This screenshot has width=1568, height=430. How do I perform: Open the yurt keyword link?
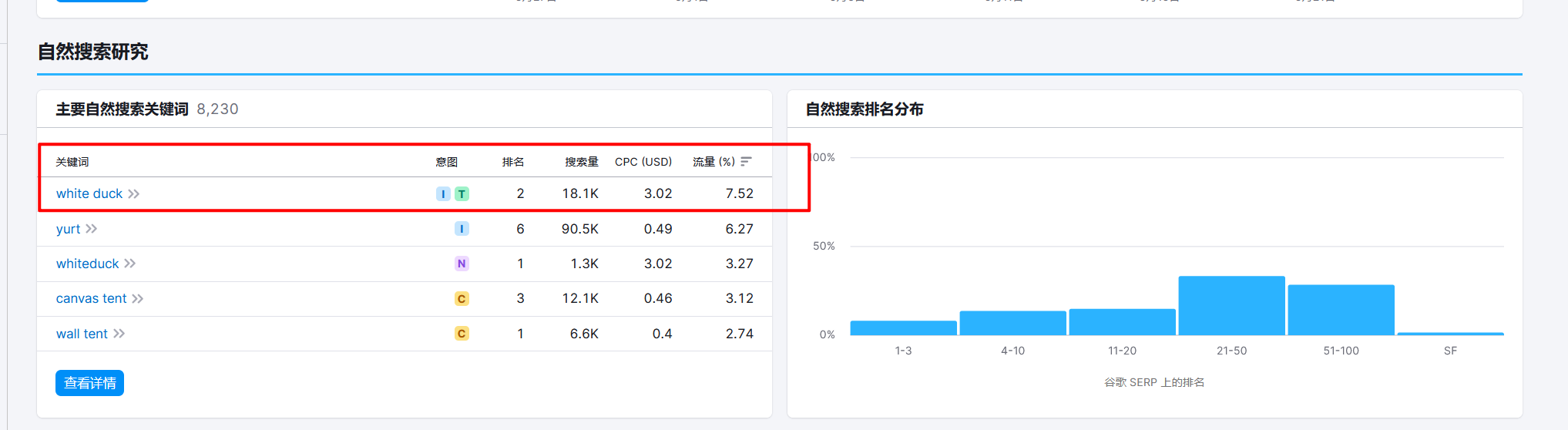coord(68,229)
